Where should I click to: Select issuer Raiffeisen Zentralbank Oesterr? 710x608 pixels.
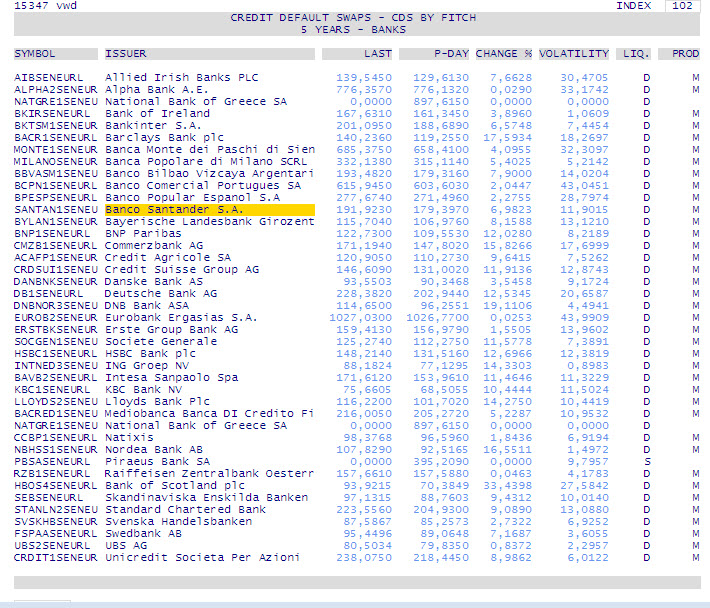tap(209, 474)
